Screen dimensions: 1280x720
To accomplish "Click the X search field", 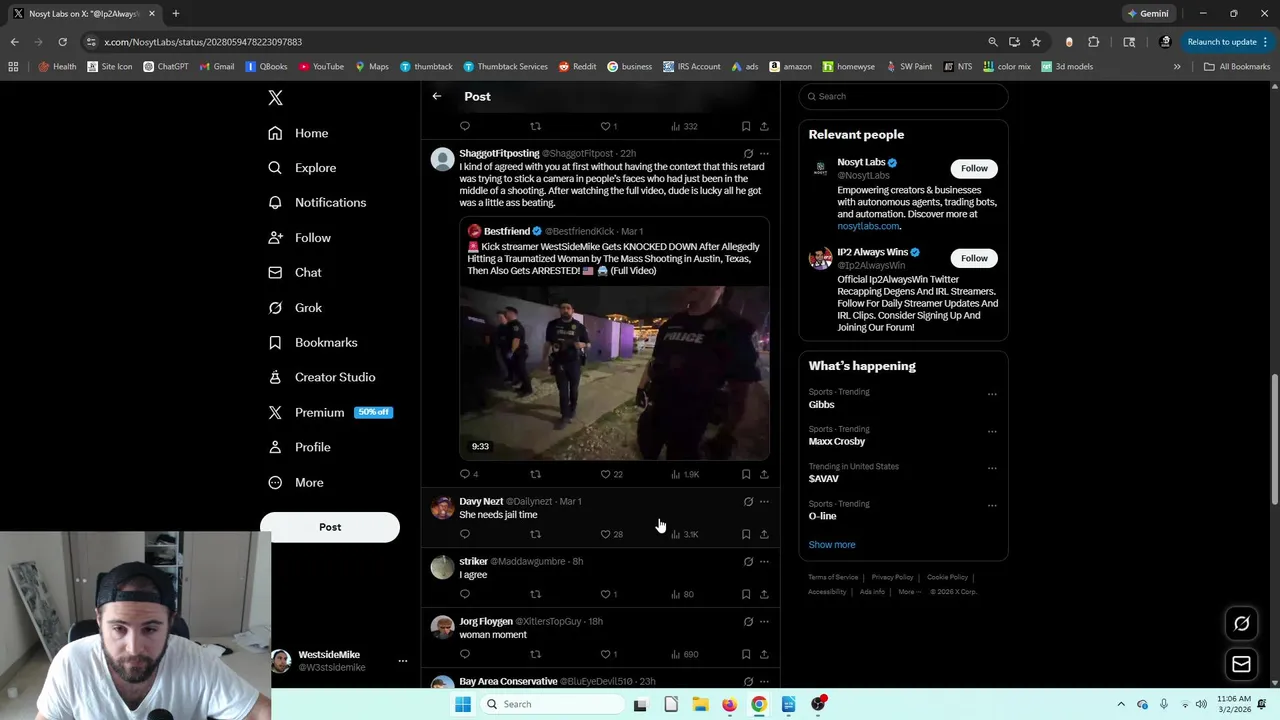I will [903, 96].
